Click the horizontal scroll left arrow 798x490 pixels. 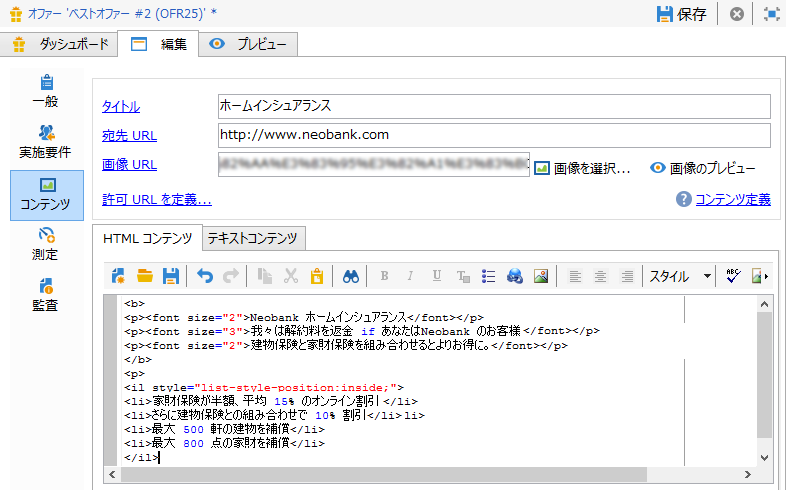(x=112, y=474)
